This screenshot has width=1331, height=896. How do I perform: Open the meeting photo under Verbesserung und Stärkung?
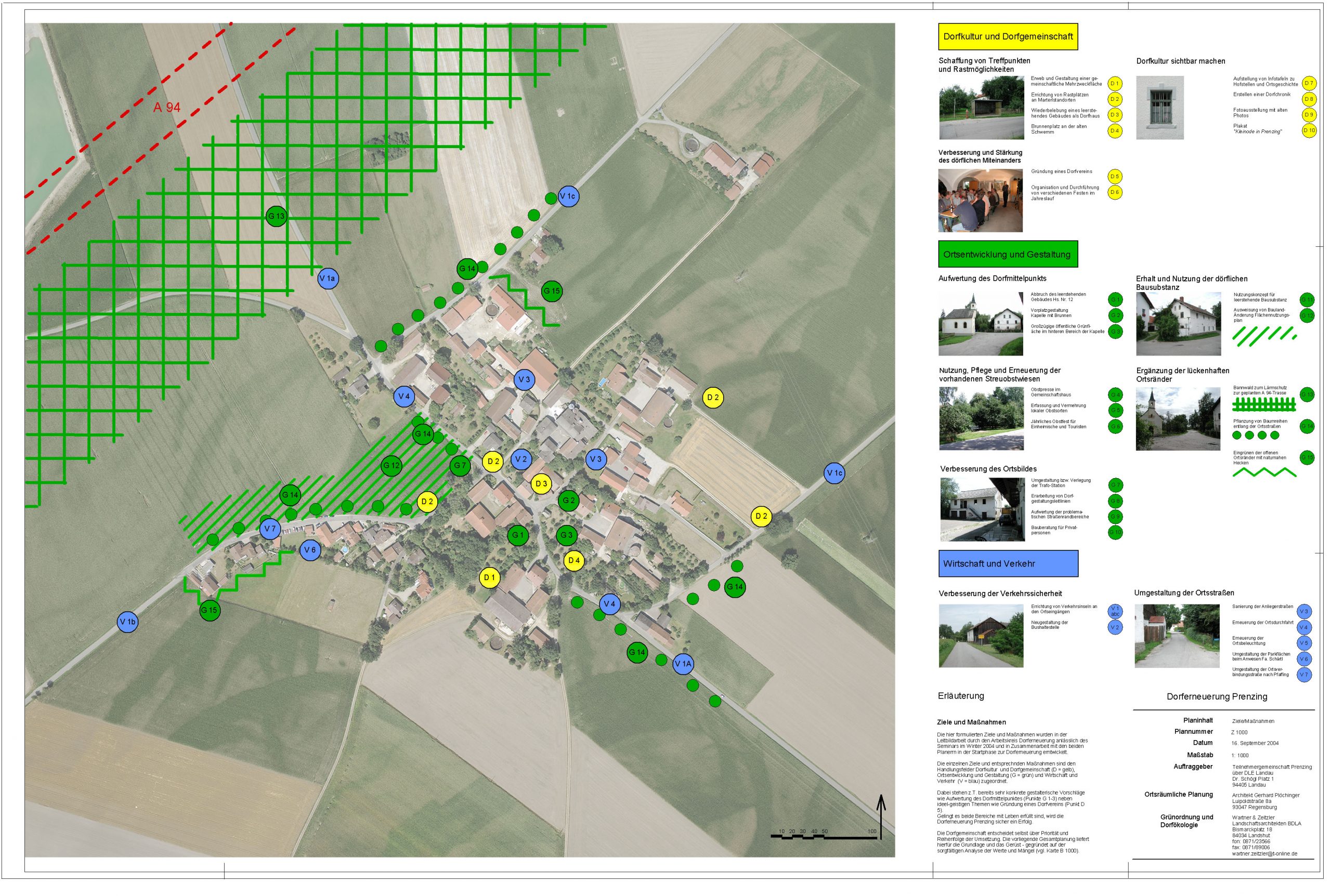pos(980,201)
